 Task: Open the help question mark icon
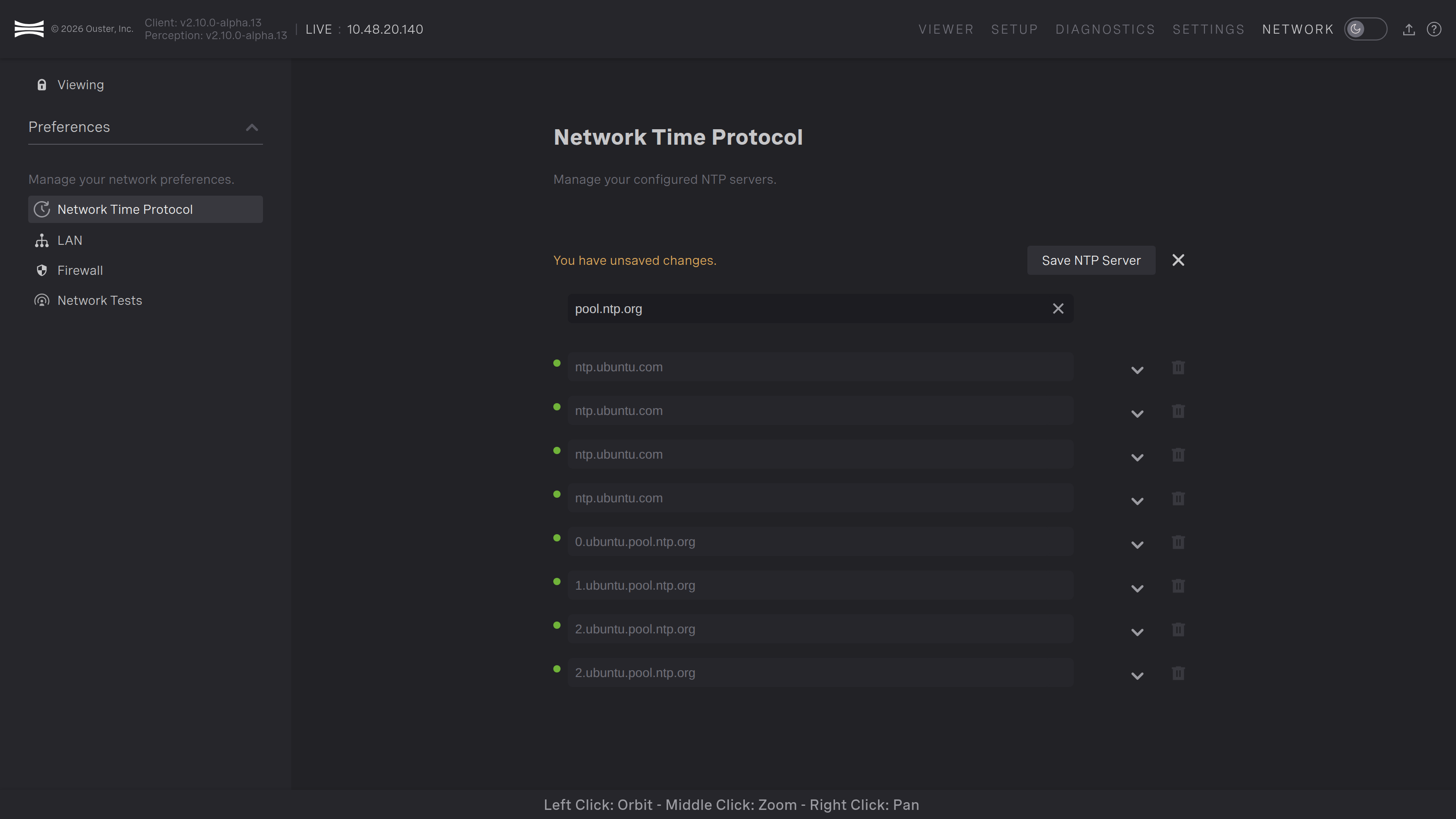tap(1434, 30)
